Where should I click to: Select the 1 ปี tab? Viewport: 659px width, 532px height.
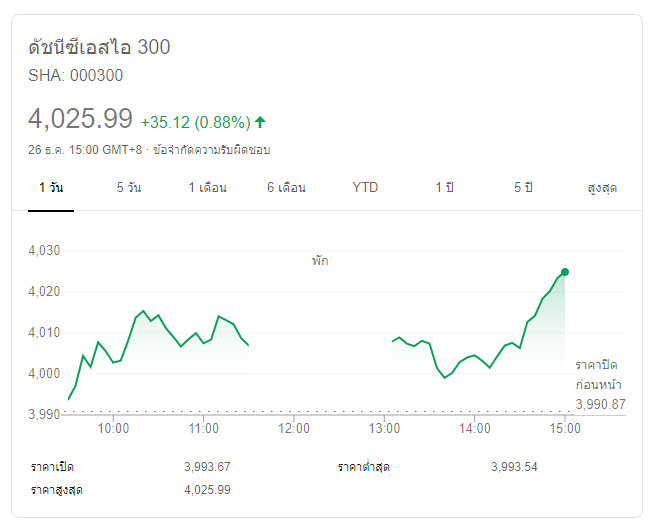click(x=443, y=188)
